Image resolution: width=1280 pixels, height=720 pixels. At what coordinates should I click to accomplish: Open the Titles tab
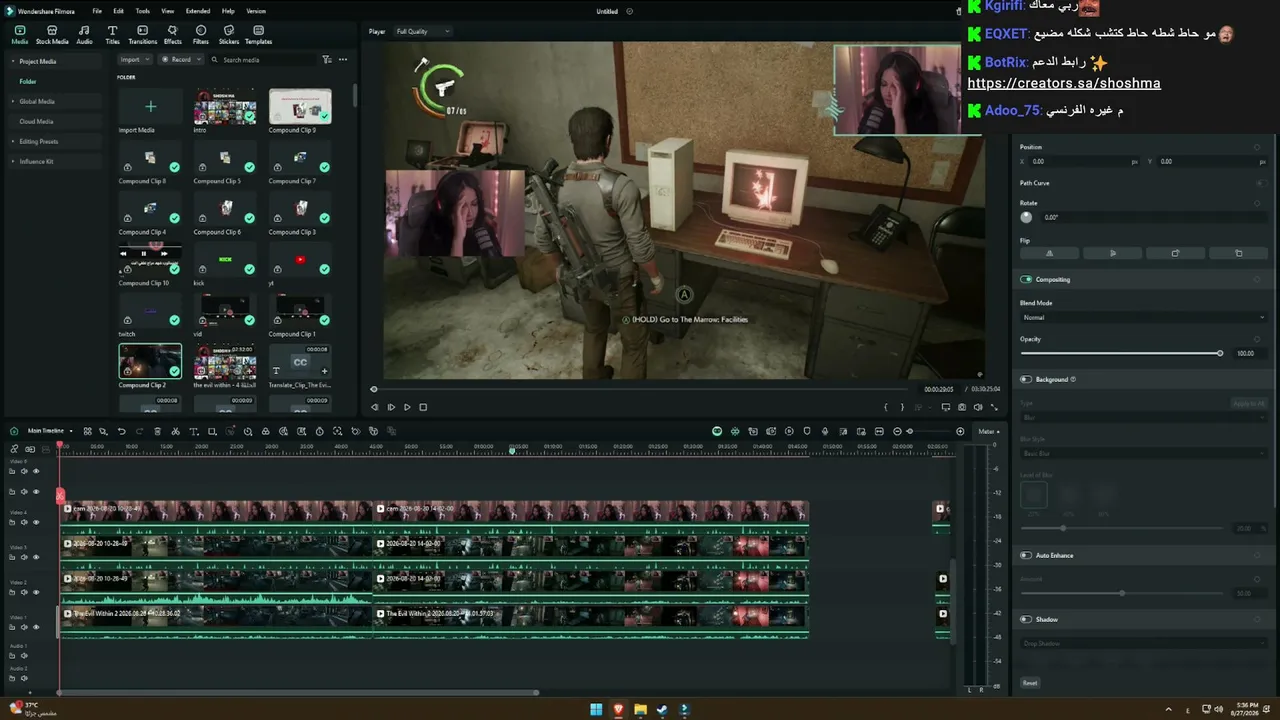pos(112,35)
